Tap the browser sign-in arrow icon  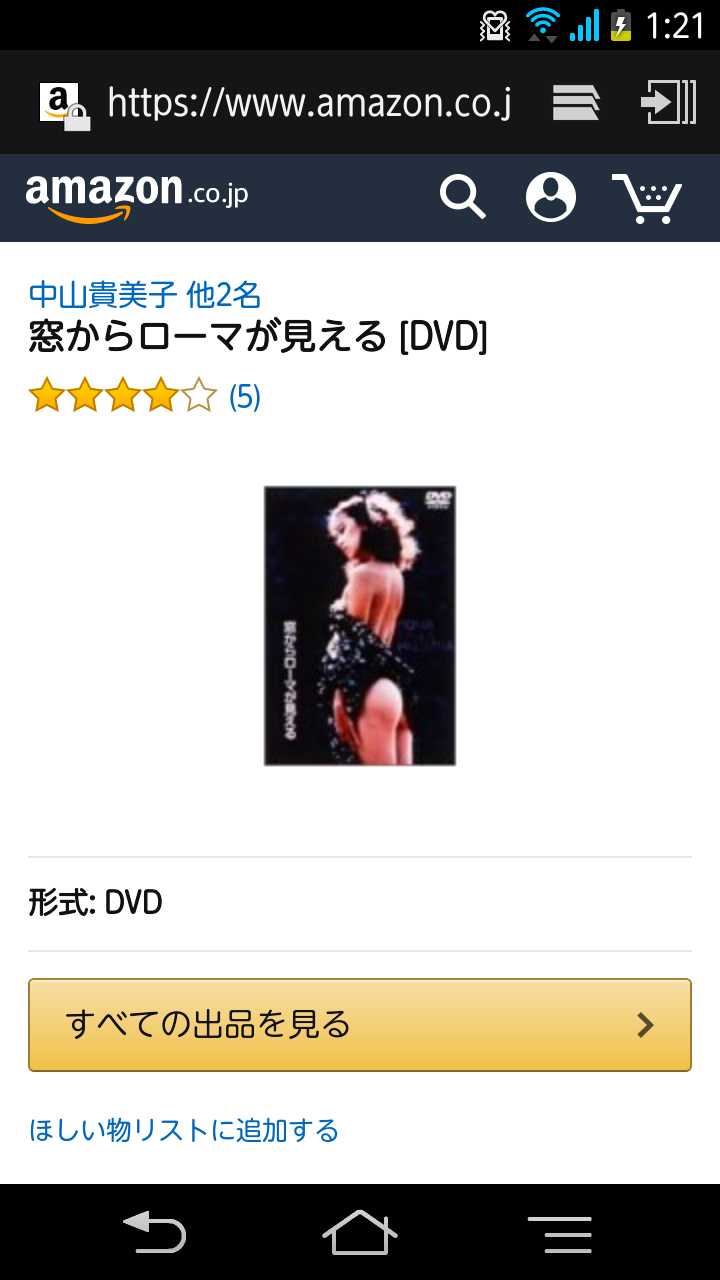[x=668, y=102]
